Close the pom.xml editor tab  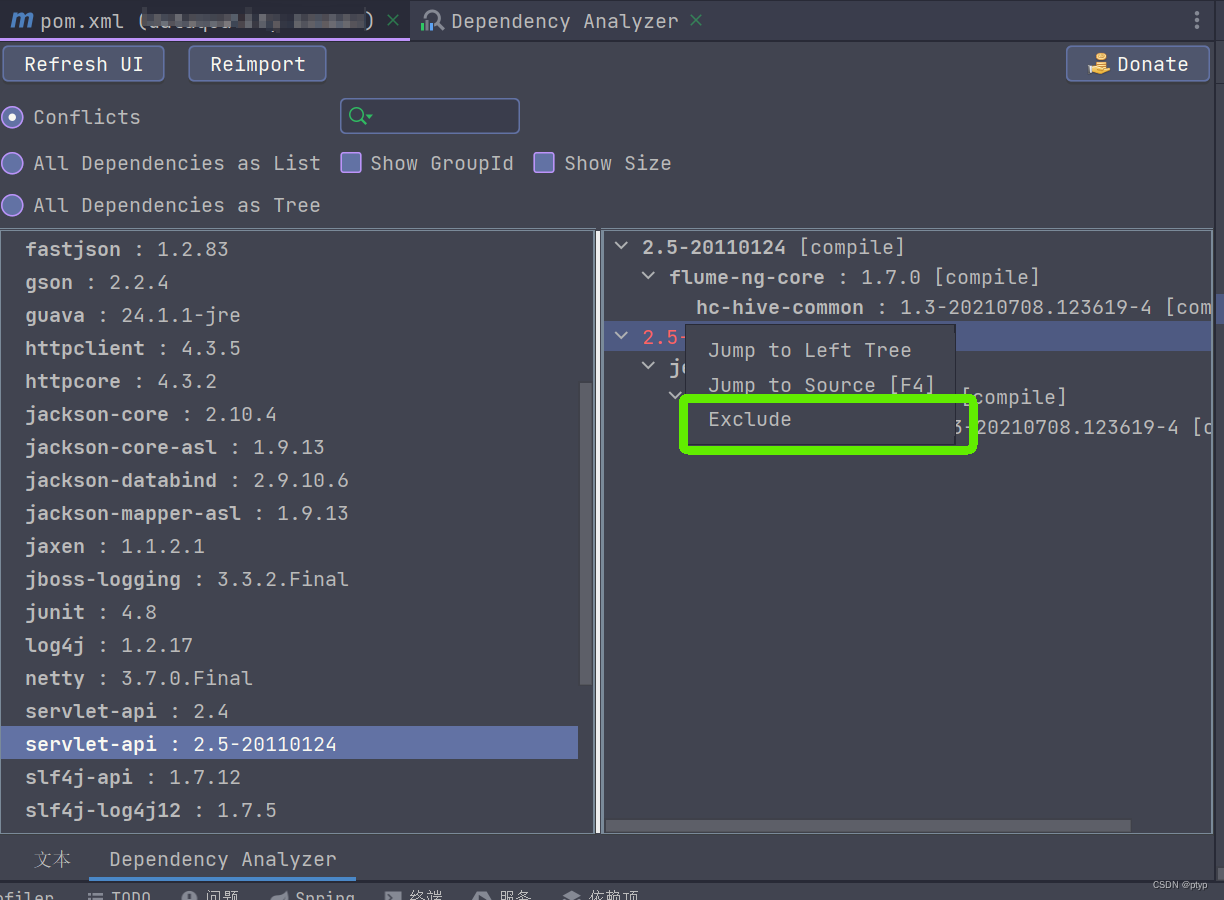click(x=393, y=21)
